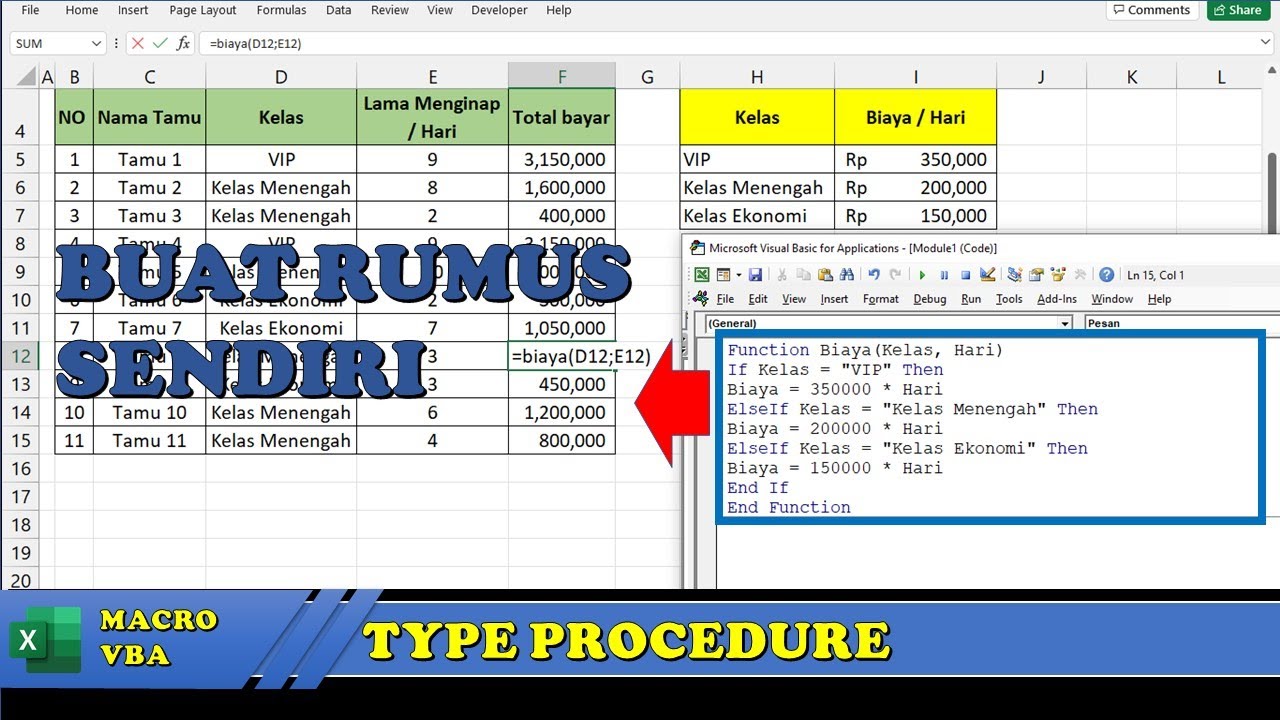The width and height of the screenshot is (1280, 720).
Task: Click the Cut scissors icon in VBA toolbar
Action: 781,275
